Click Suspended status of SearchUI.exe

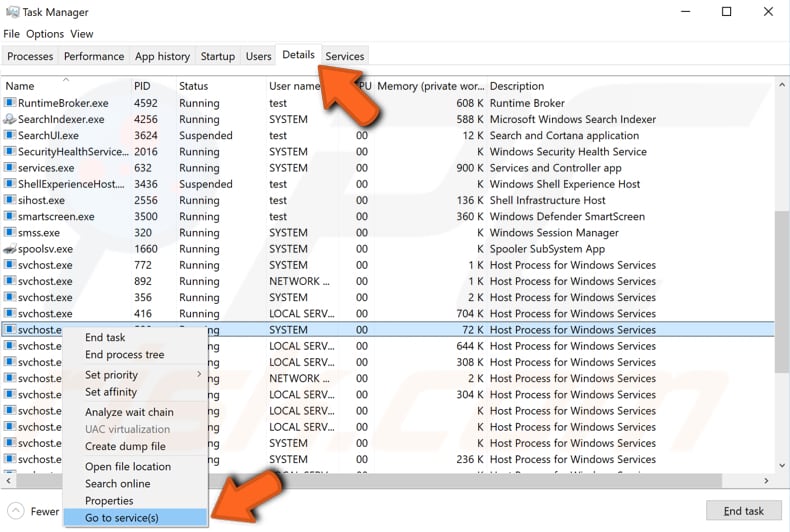click(x=206, y=135)
